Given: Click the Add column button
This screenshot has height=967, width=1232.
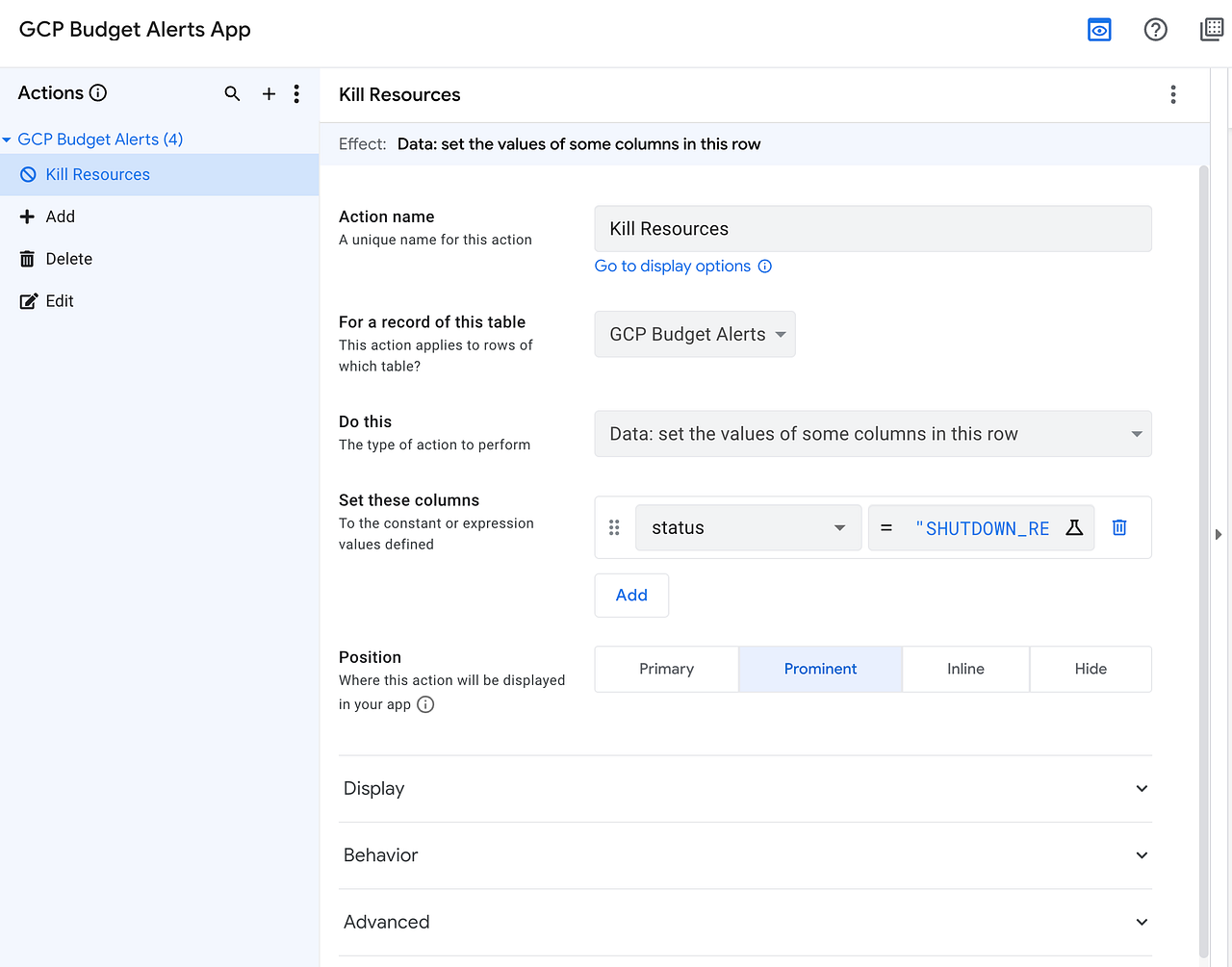Looking at the screenshot, I should pyautogui.click(x=631, y=595).
